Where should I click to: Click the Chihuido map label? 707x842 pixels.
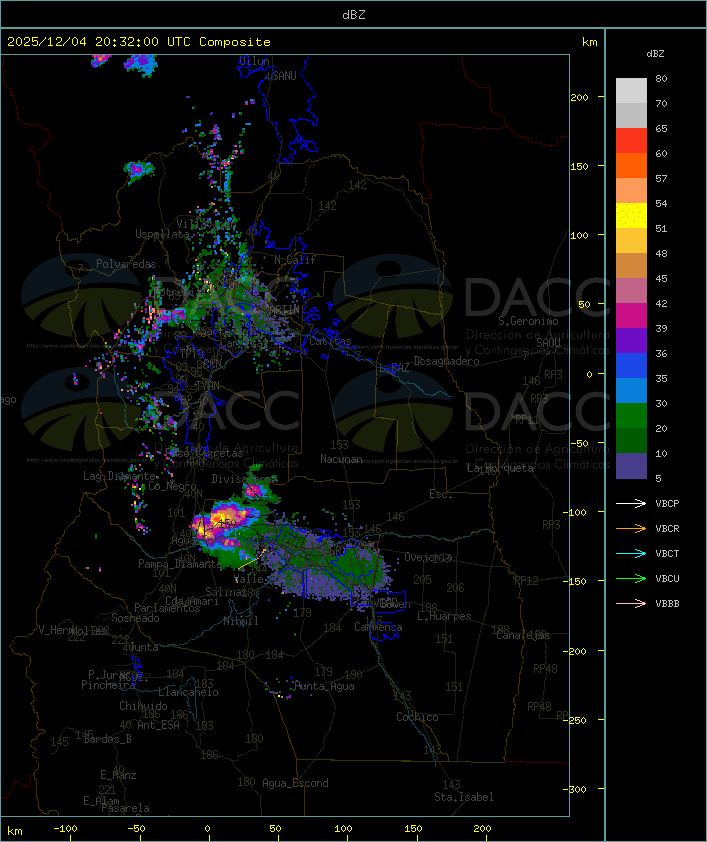143,706
